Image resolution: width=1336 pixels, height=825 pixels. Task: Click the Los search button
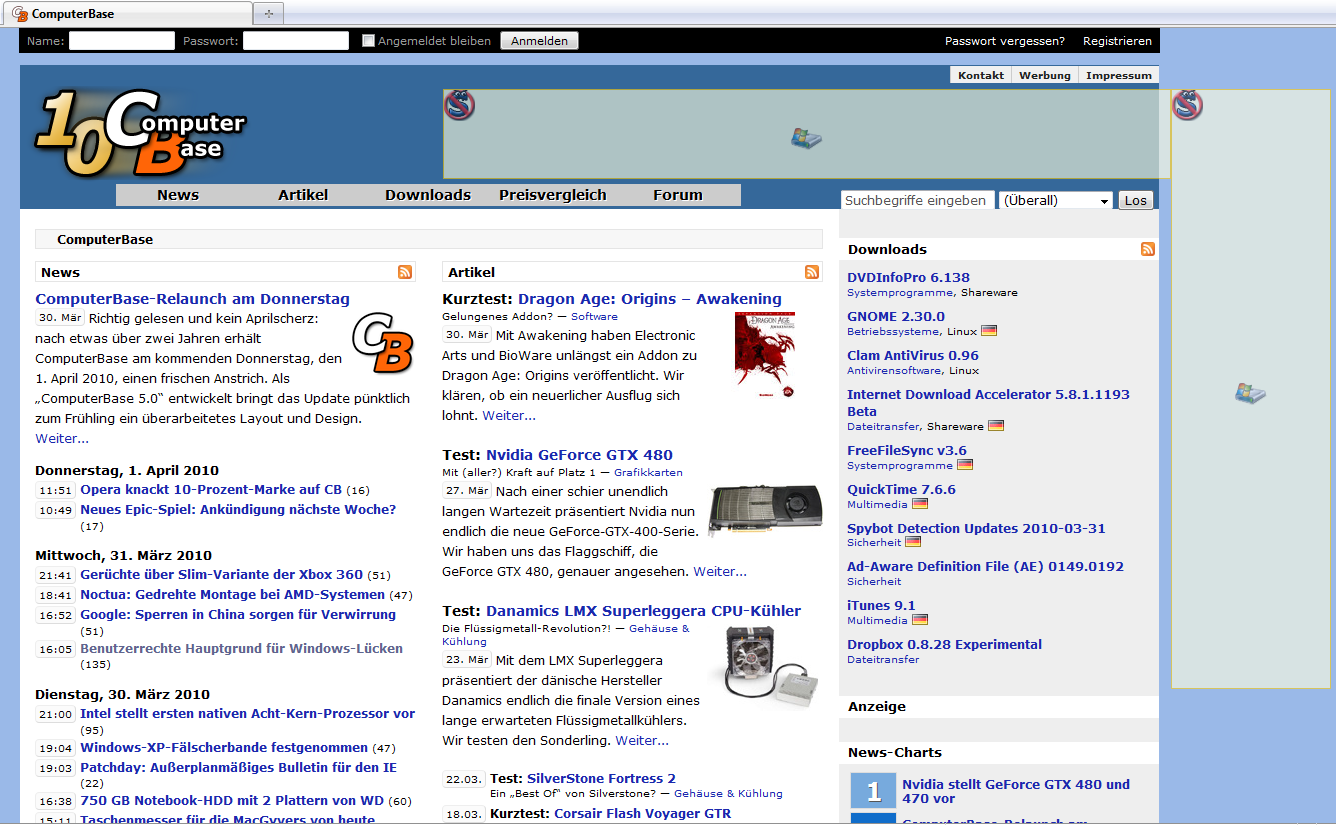[1136, 200]
